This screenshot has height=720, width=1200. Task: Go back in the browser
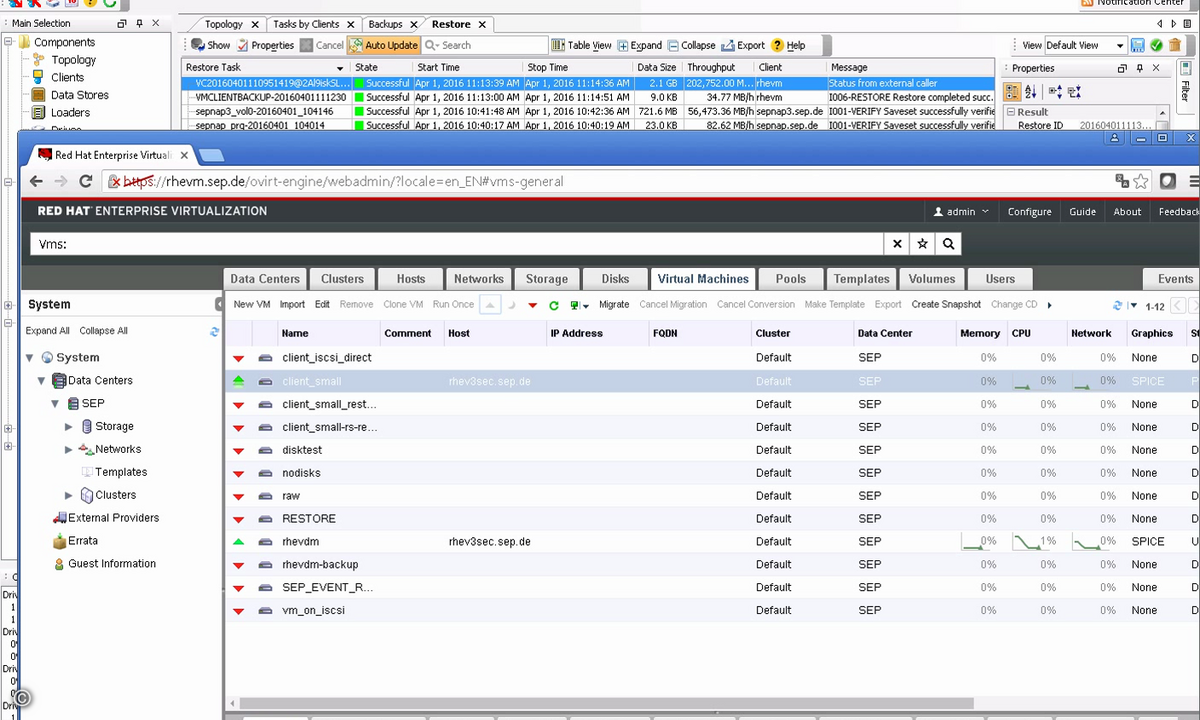(36, 181)
